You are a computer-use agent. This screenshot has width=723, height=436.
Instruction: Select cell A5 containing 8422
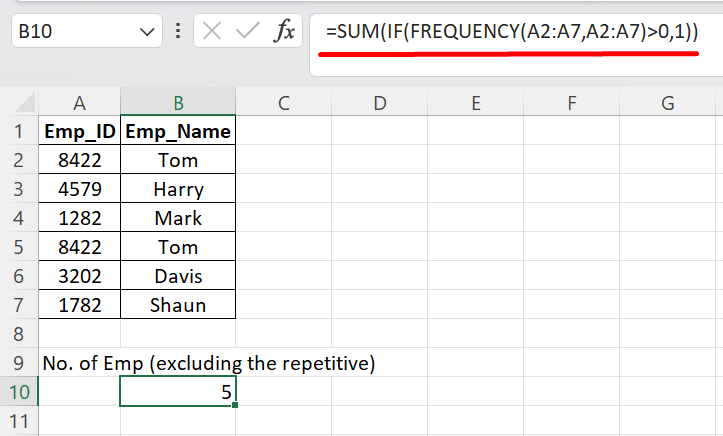79,247
